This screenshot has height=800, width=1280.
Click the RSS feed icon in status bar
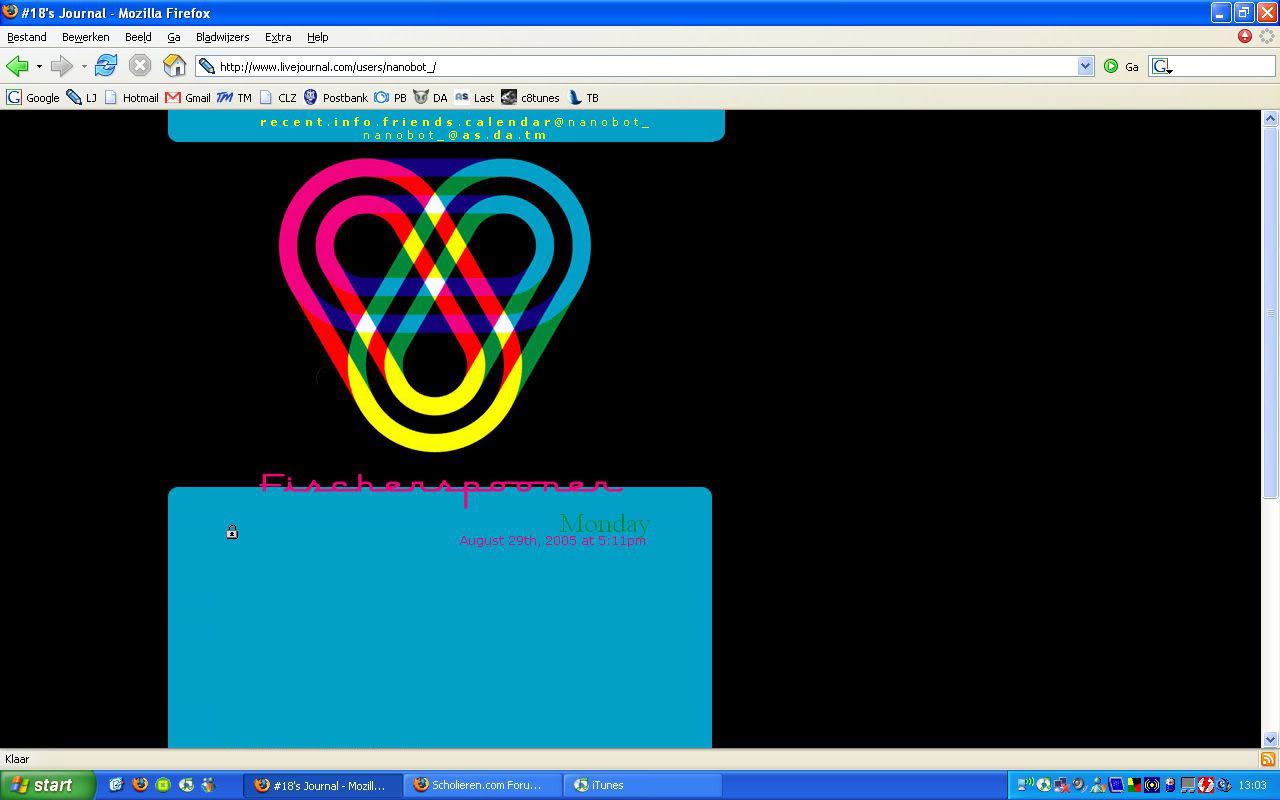coord(1268,760)
